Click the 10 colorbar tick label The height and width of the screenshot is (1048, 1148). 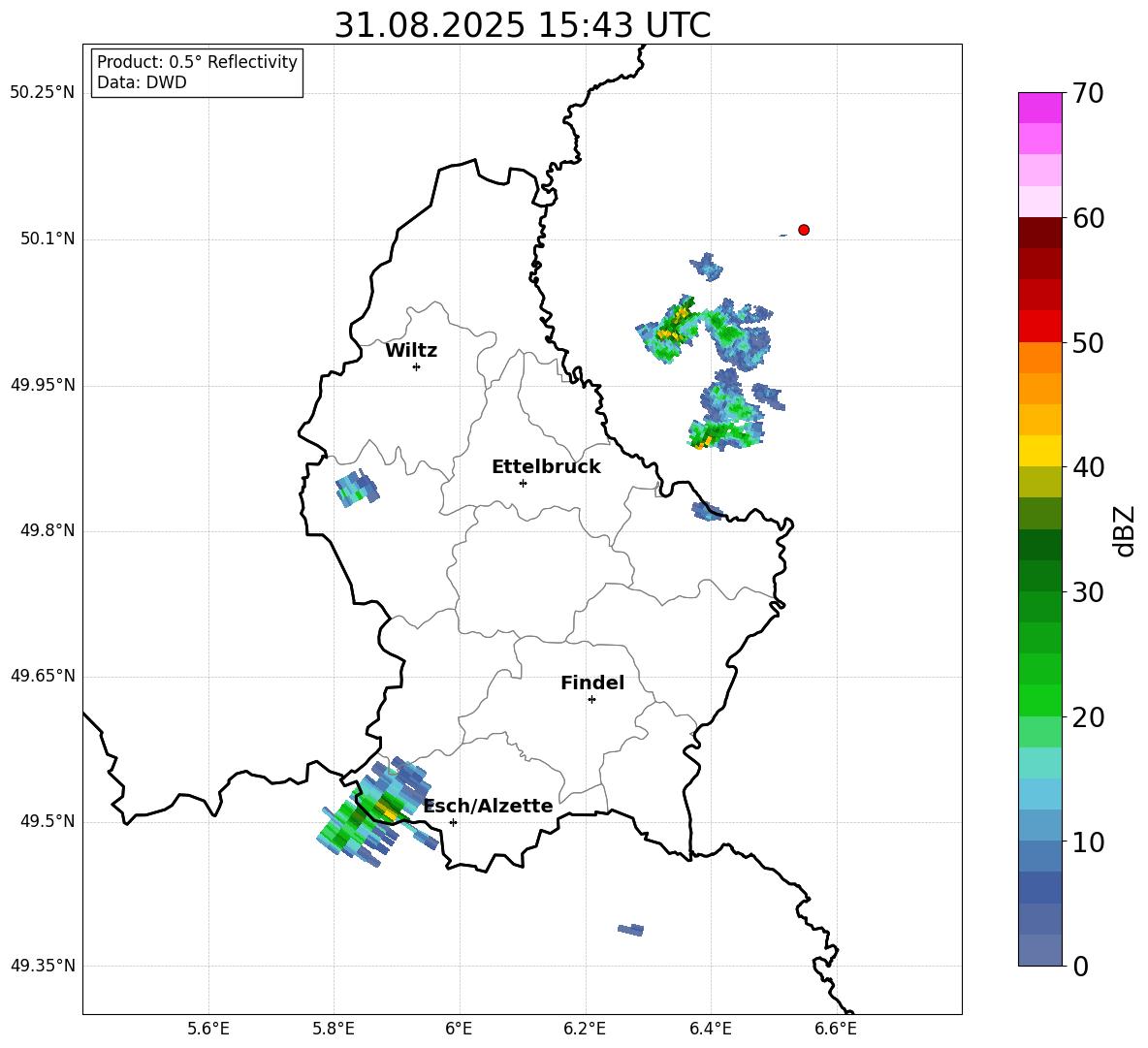tap(1088, 842)
